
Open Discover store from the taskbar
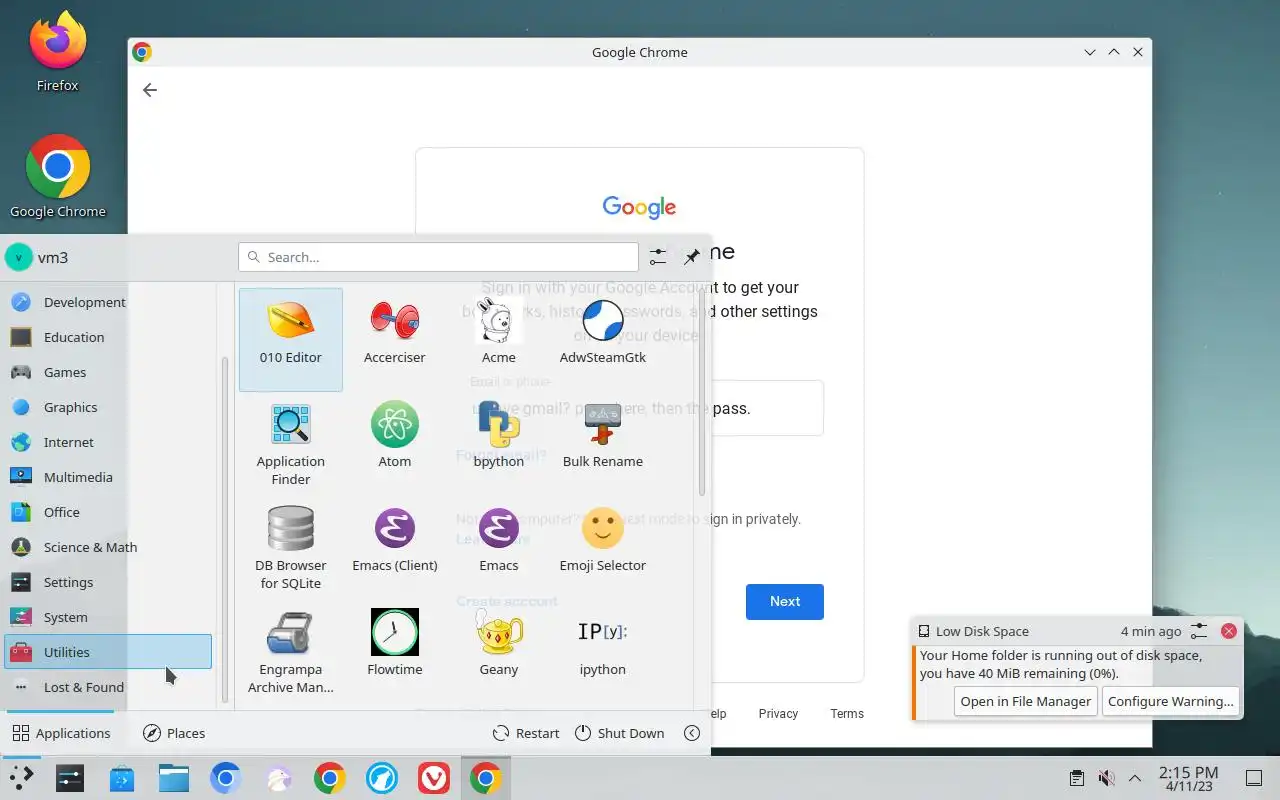121,778
